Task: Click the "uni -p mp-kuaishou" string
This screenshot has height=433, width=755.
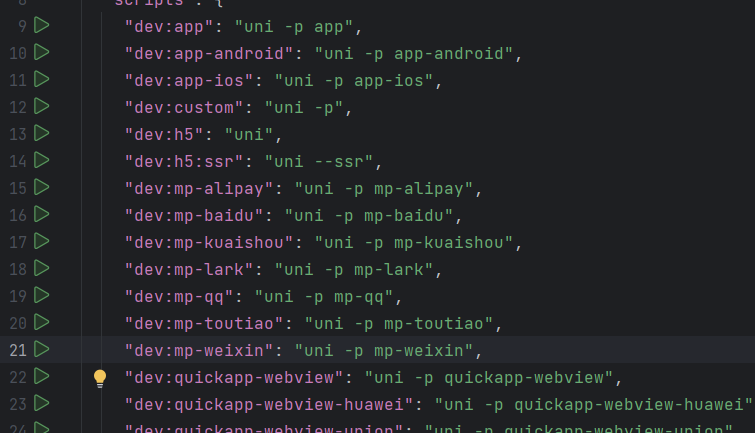Action: click(x=414, y=243)
